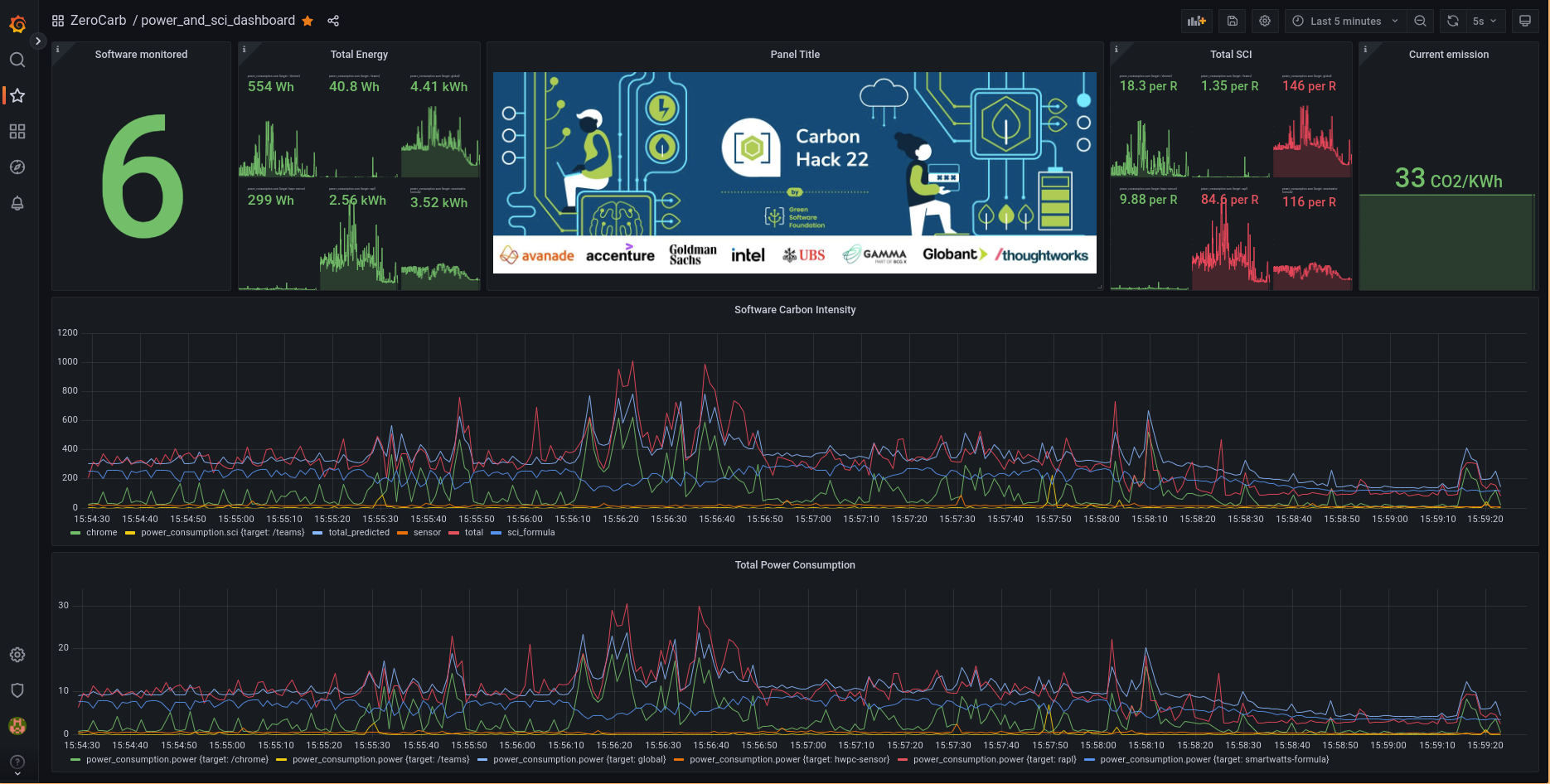Click the Carbon Hack 22 banner image
This screenshot has width=1550, height=784.
tap(795, 172)
